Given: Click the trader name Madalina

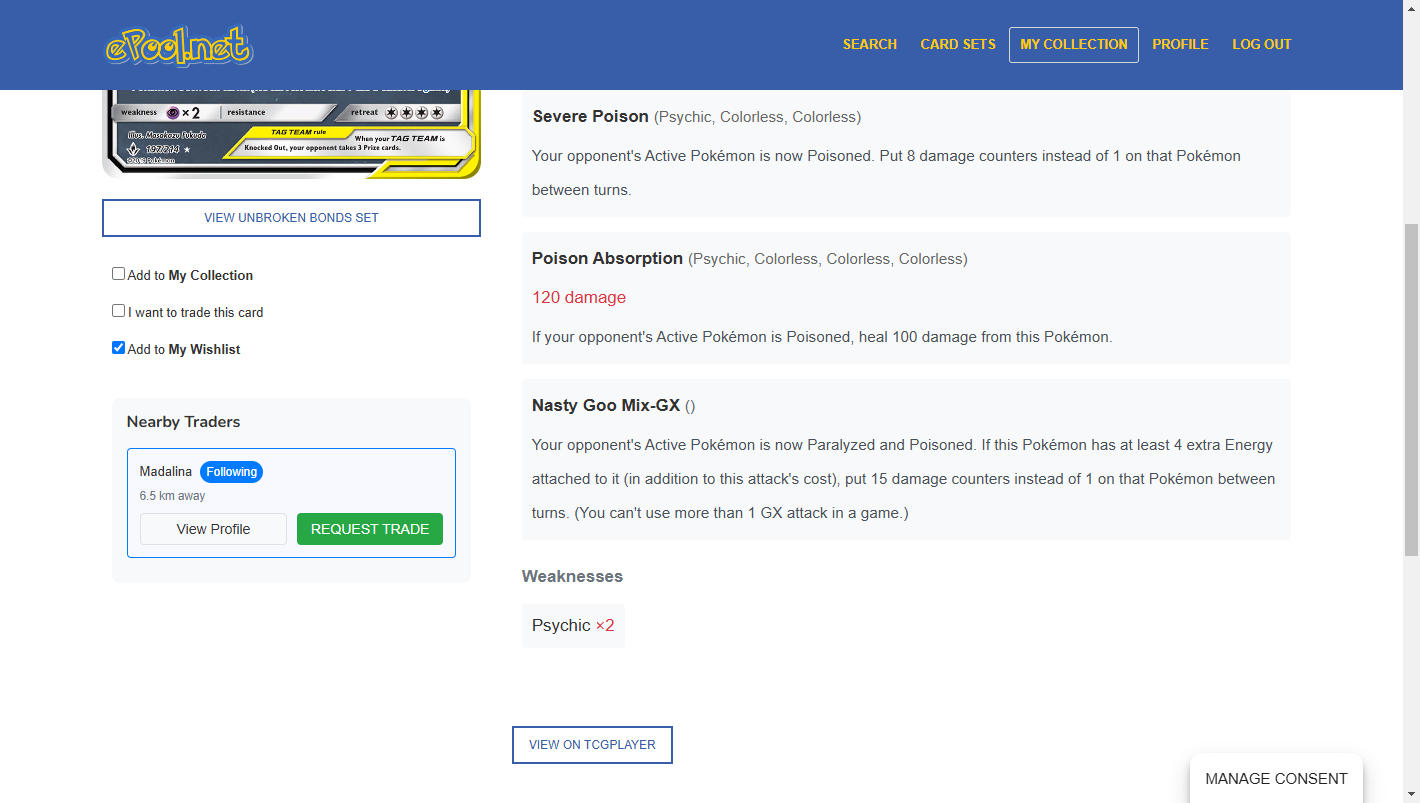Looking at the screenshot, I should point(166,471).
